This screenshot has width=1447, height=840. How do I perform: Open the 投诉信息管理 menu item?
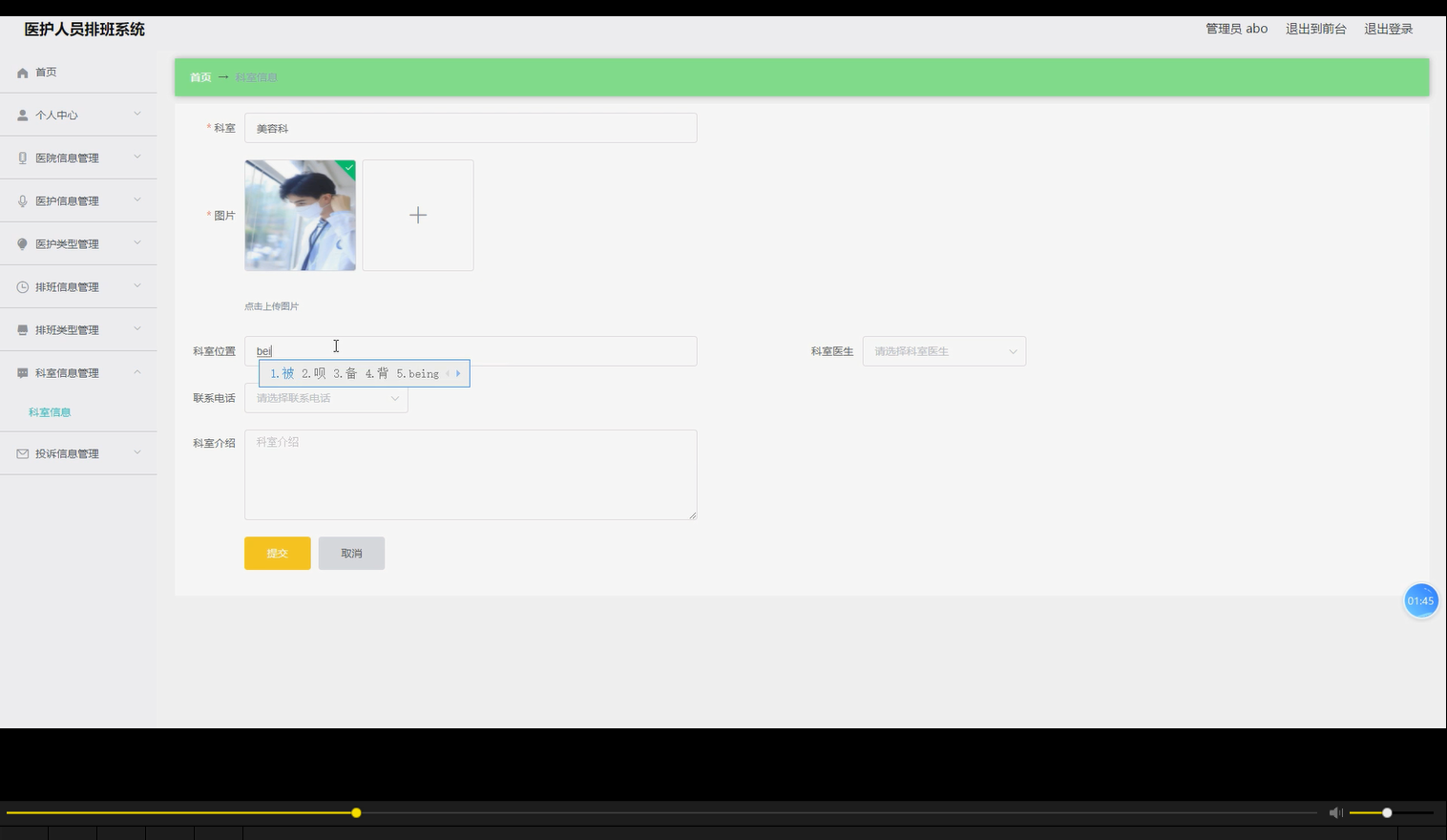click(x=78, y=454)
